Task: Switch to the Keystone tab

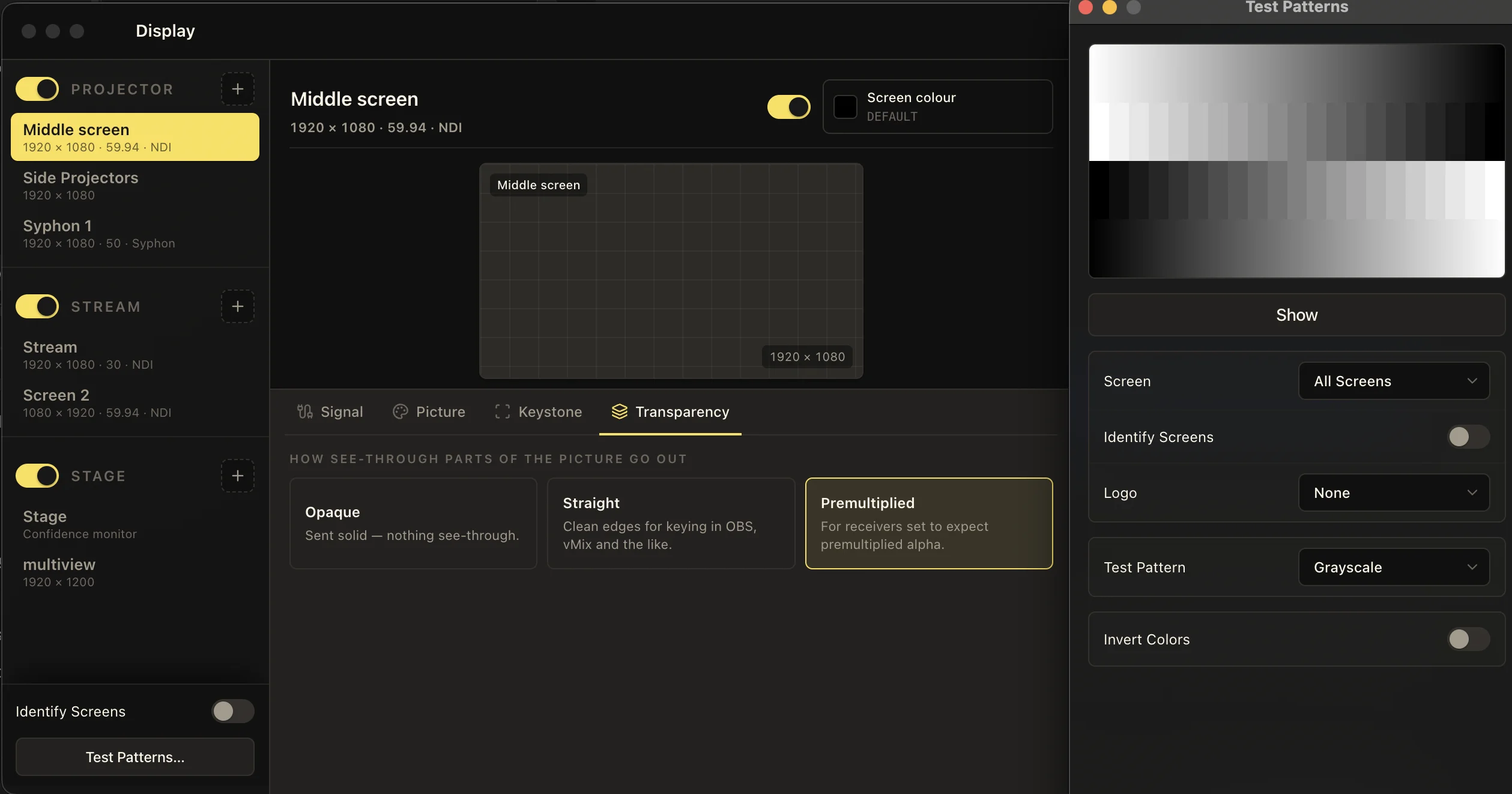Action: tap(538, 412)
